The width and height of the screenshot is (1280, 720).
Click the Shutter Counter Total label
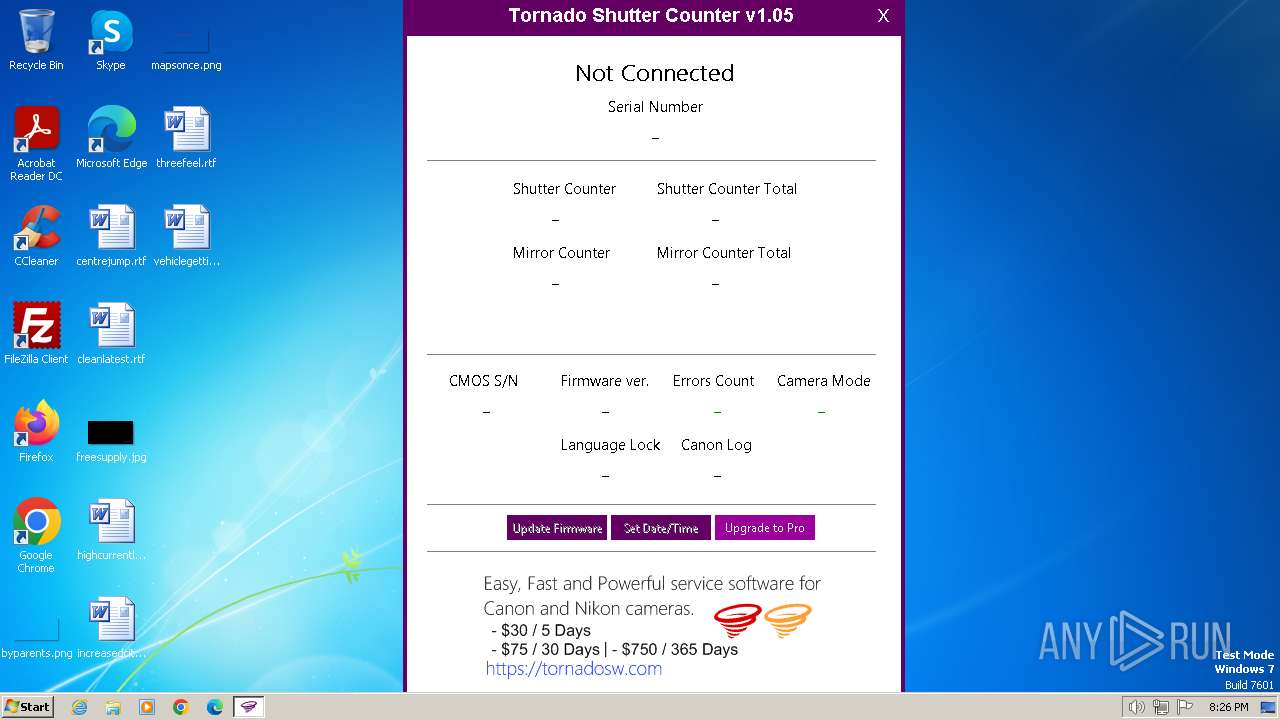coord(727,189)
